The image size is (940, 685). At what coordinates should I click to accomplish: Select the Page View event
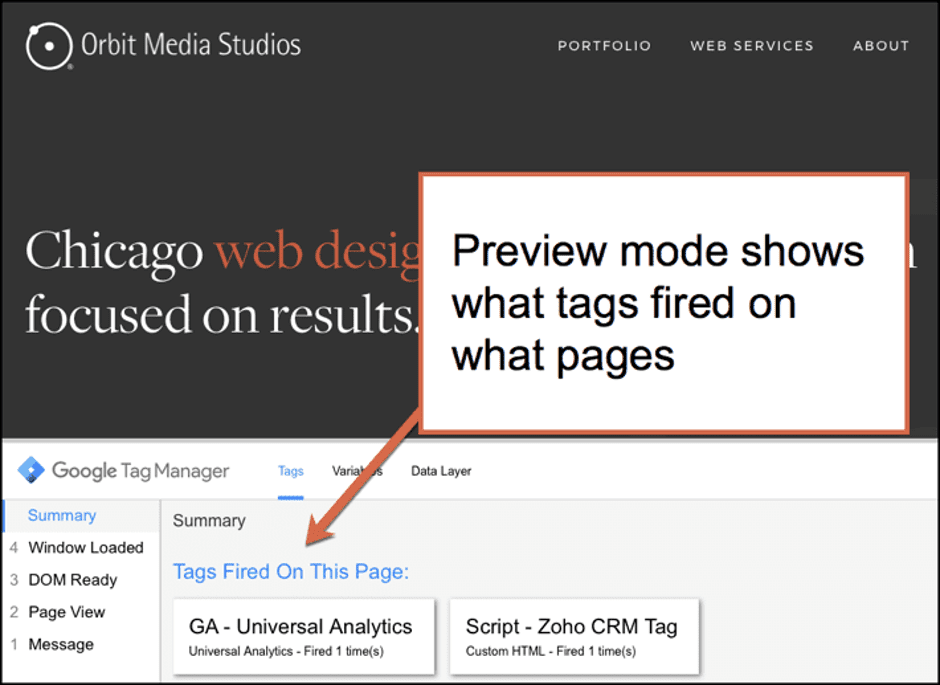pos(67,612)
